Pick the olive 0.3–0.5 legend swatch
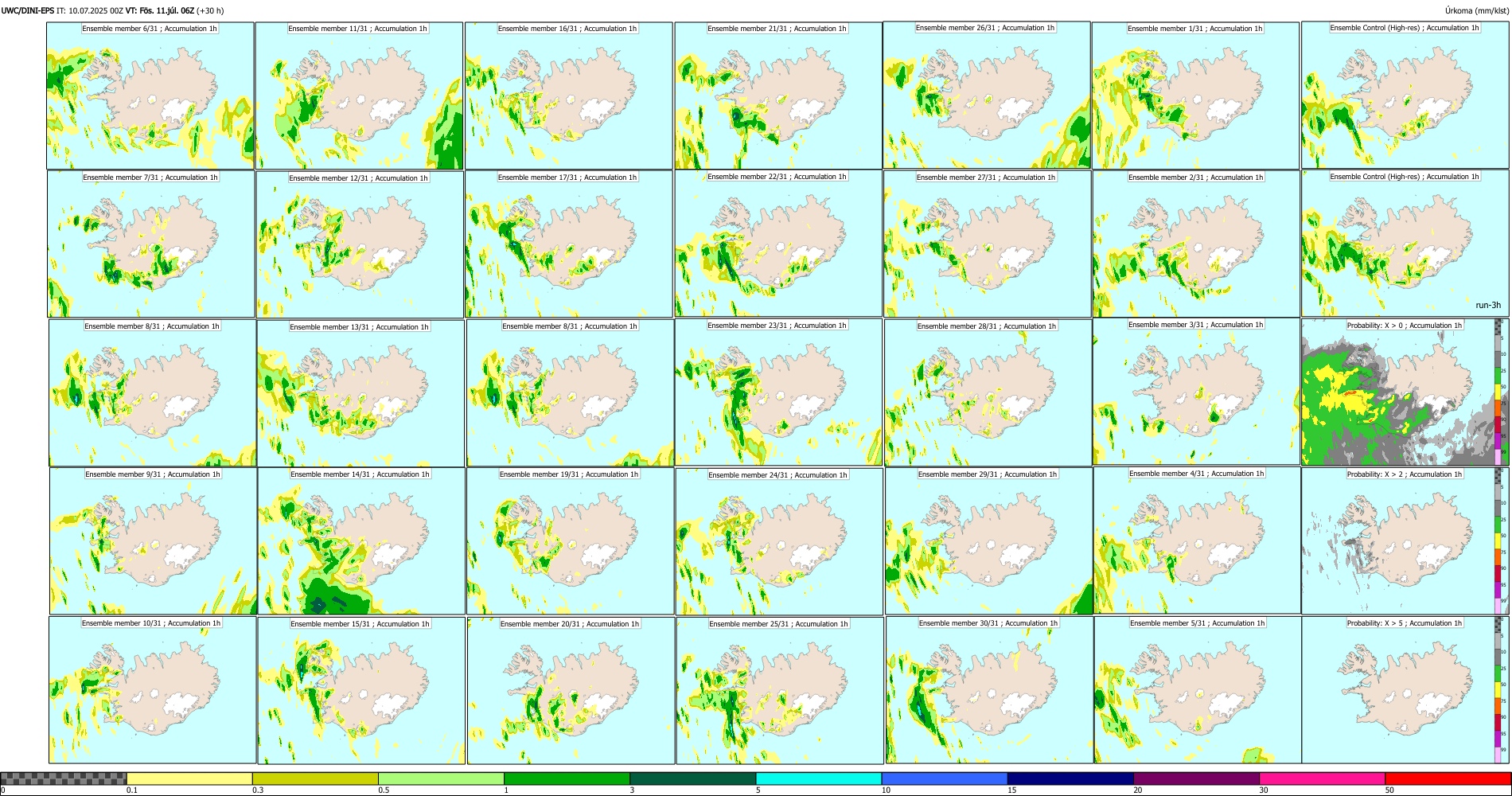The height and width of the screenshot is (796, 1512). [315, 778]
